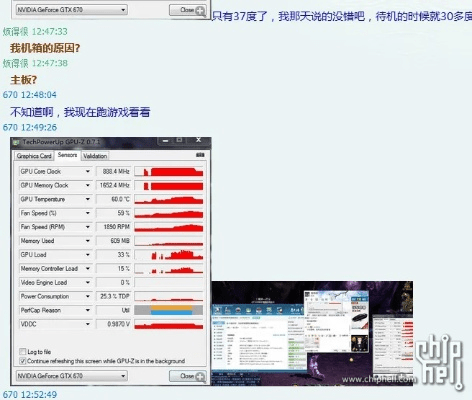Viewport: 472px width, 400px height.
Task: Click the 60.0 °C temperature value
Action: [113, 199]
